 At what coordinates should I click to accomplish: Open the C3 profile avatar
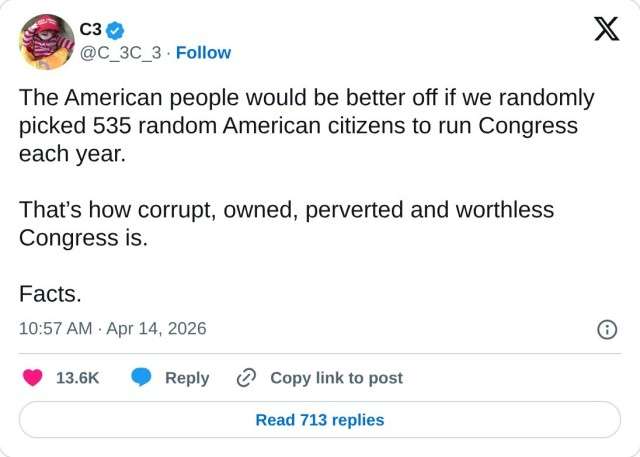tap(43, 41)
